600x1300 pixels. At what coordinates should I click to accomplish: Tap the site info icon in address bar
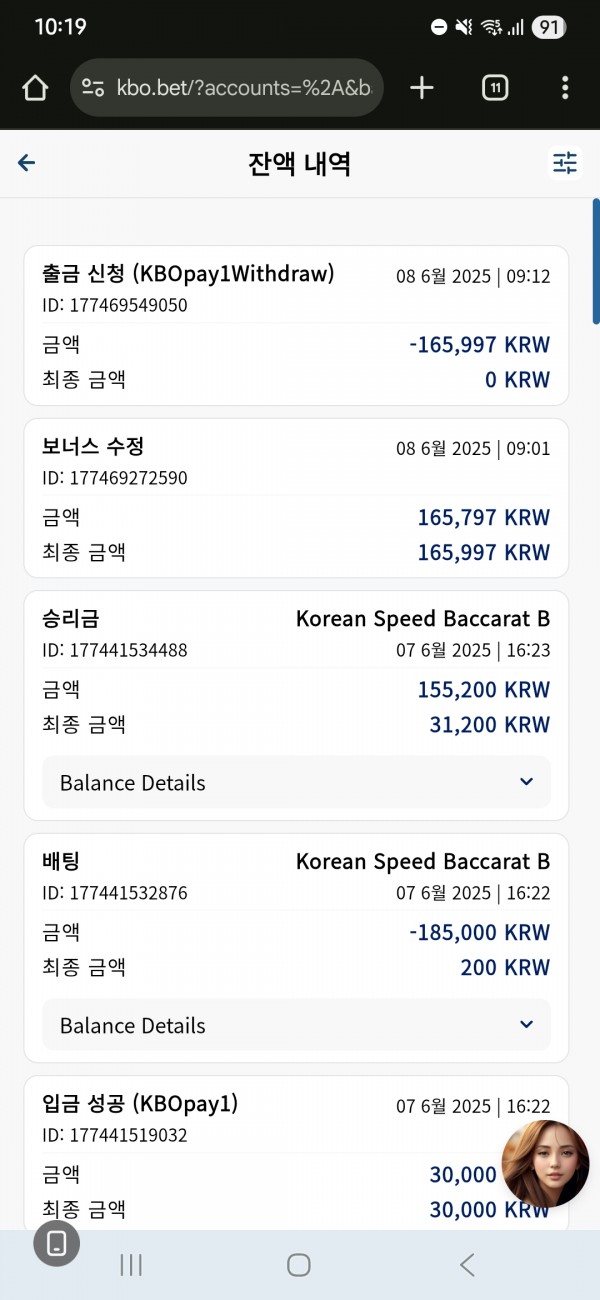(93, 88)
